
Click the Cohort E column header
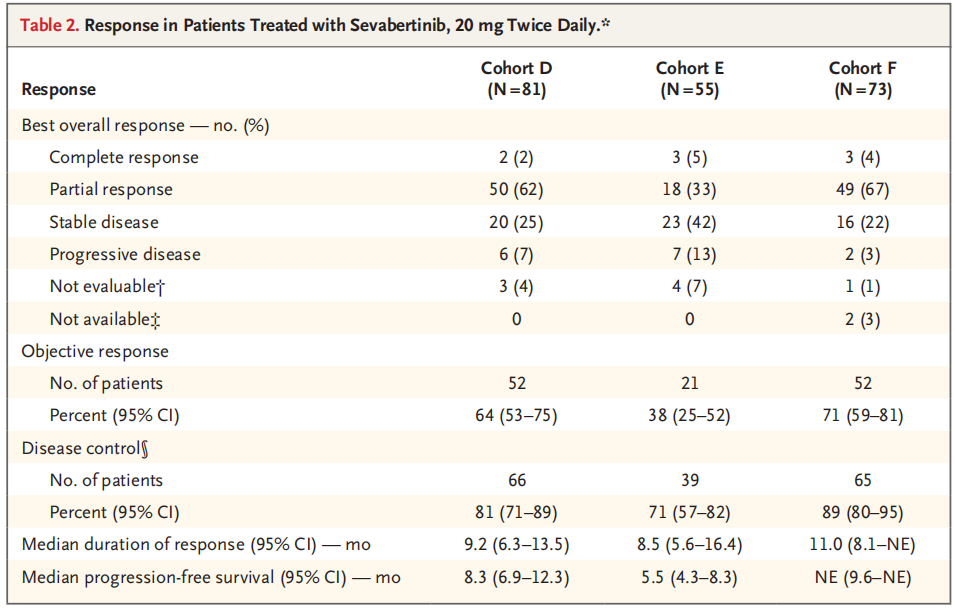point(689,79)
